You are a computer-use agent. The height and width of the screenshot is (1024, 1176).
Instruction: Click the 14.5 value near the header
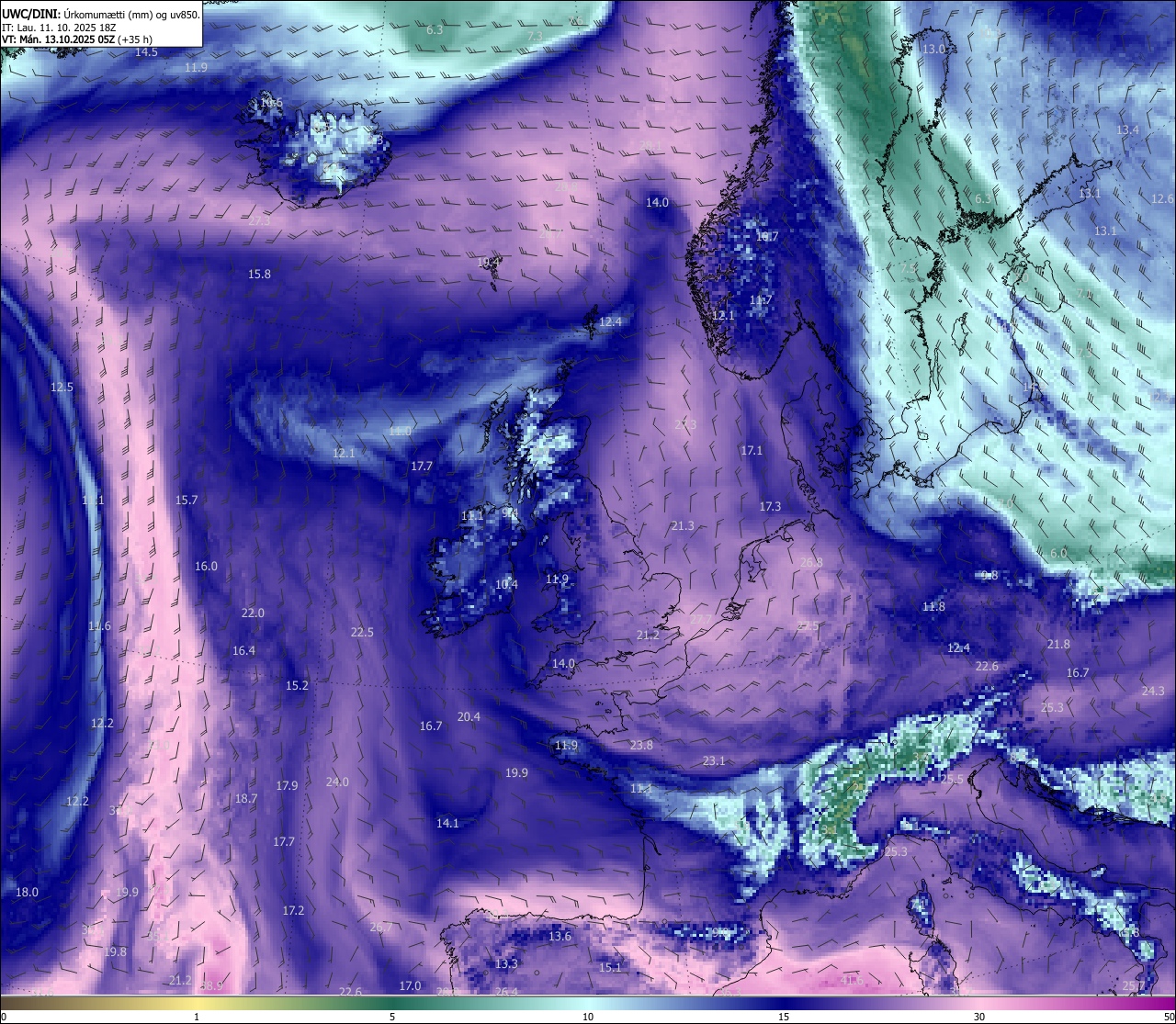[146, 52]
